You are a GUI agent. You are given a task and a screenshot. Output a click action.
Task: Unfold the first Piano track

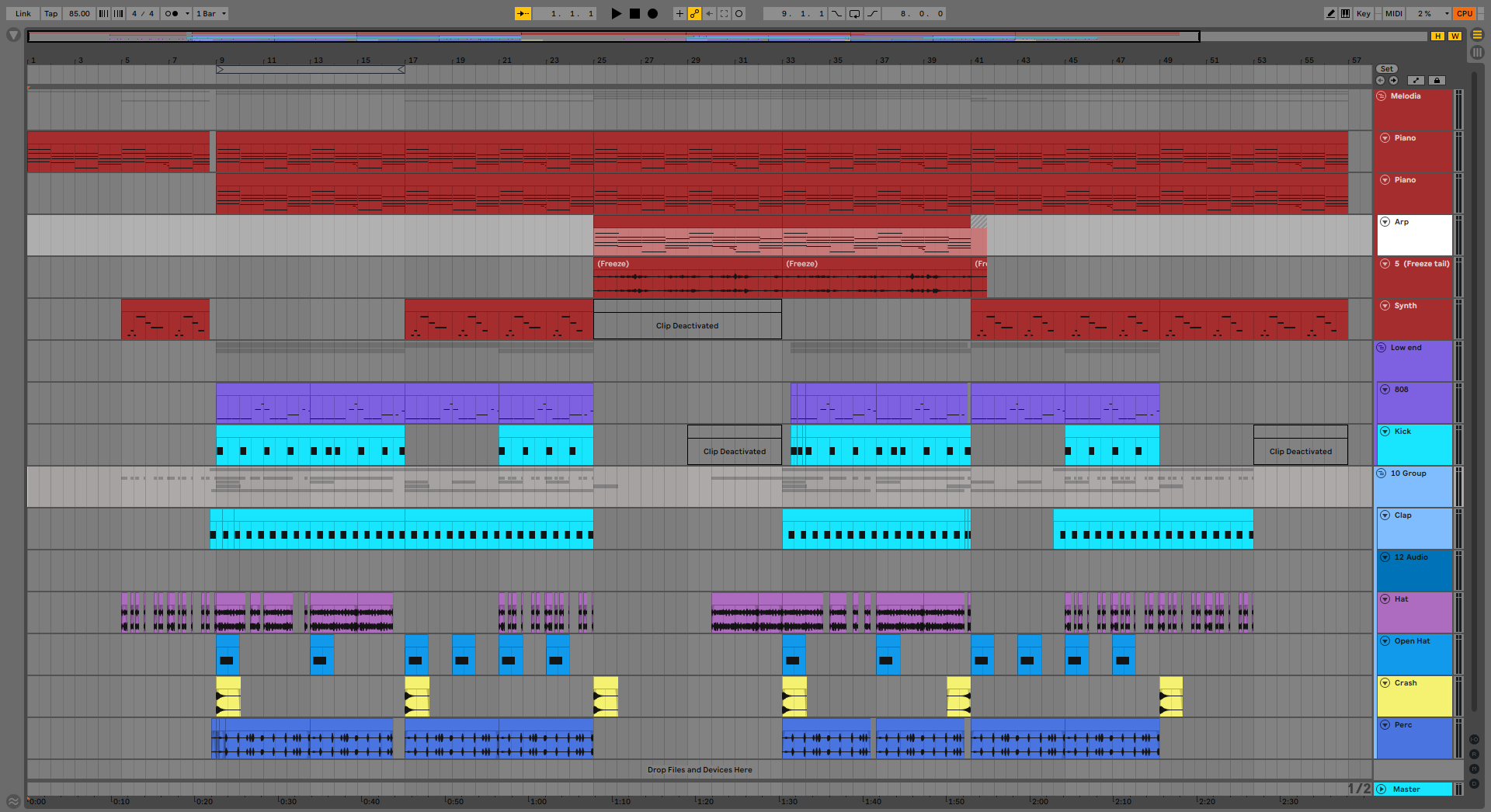[x=1385, y=138]
